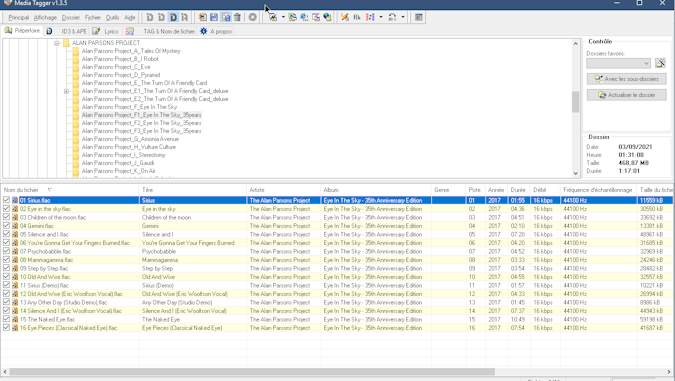Toggle checkbox for 09 Step by Step.flac

6,268
